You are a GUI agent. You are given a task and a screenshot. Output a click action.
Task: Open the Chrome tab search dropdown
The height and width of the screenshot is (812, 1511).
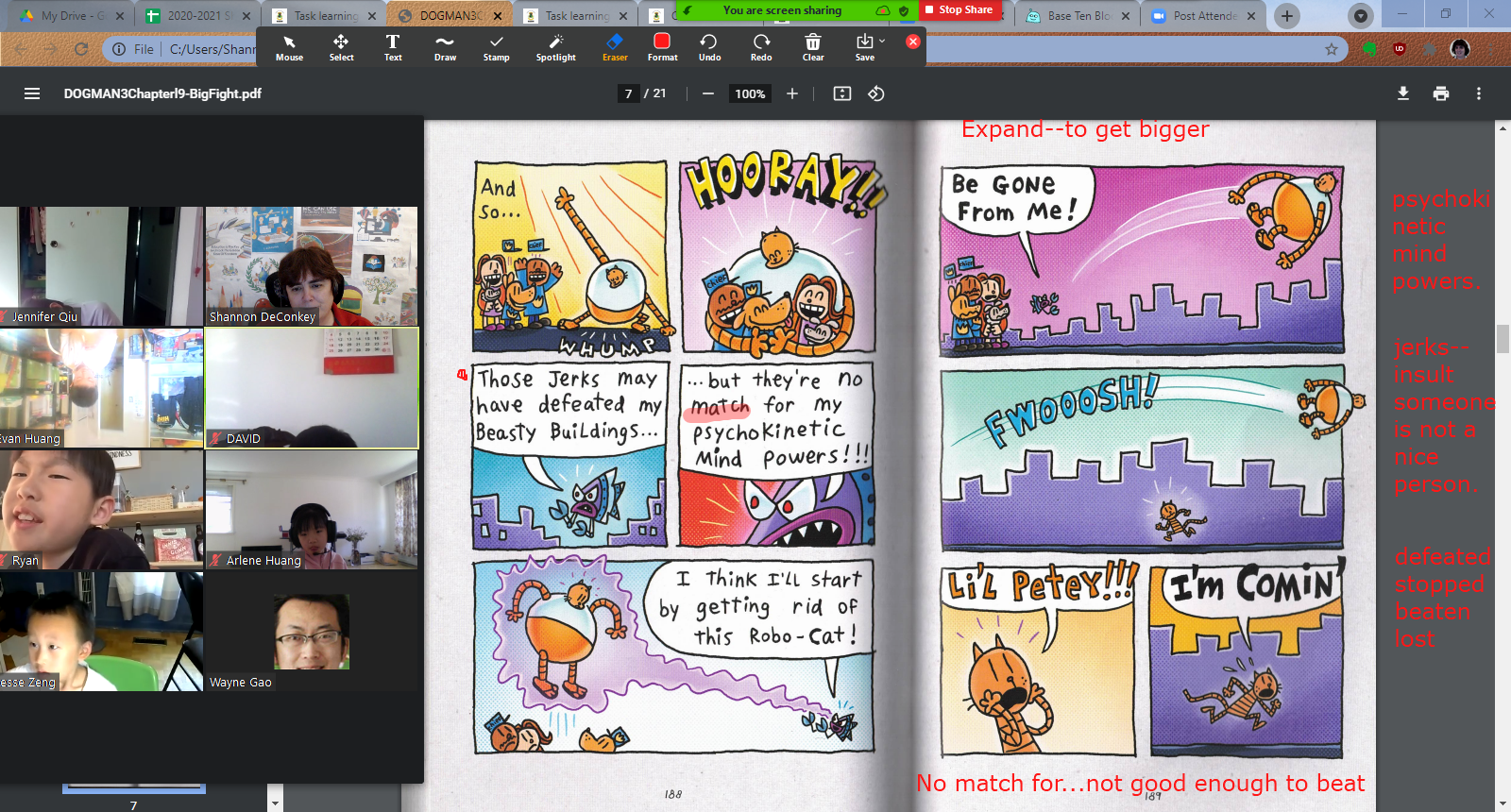1360,16
